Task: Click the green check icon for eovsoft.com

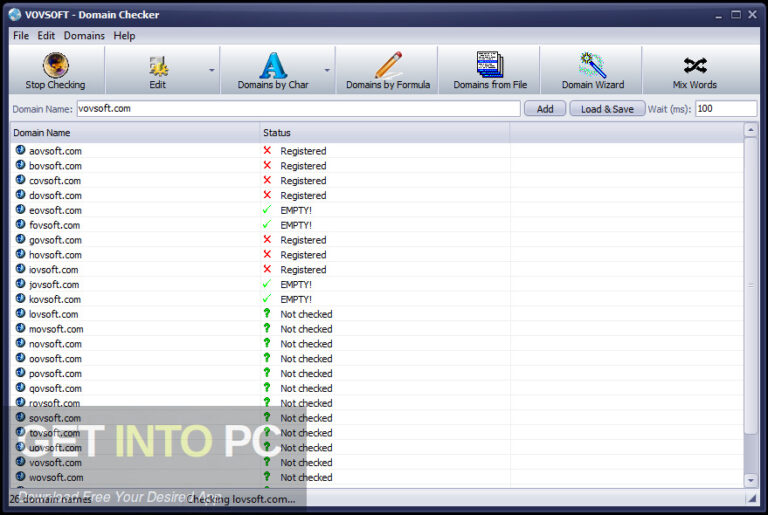Action: [x=267, y=210]
